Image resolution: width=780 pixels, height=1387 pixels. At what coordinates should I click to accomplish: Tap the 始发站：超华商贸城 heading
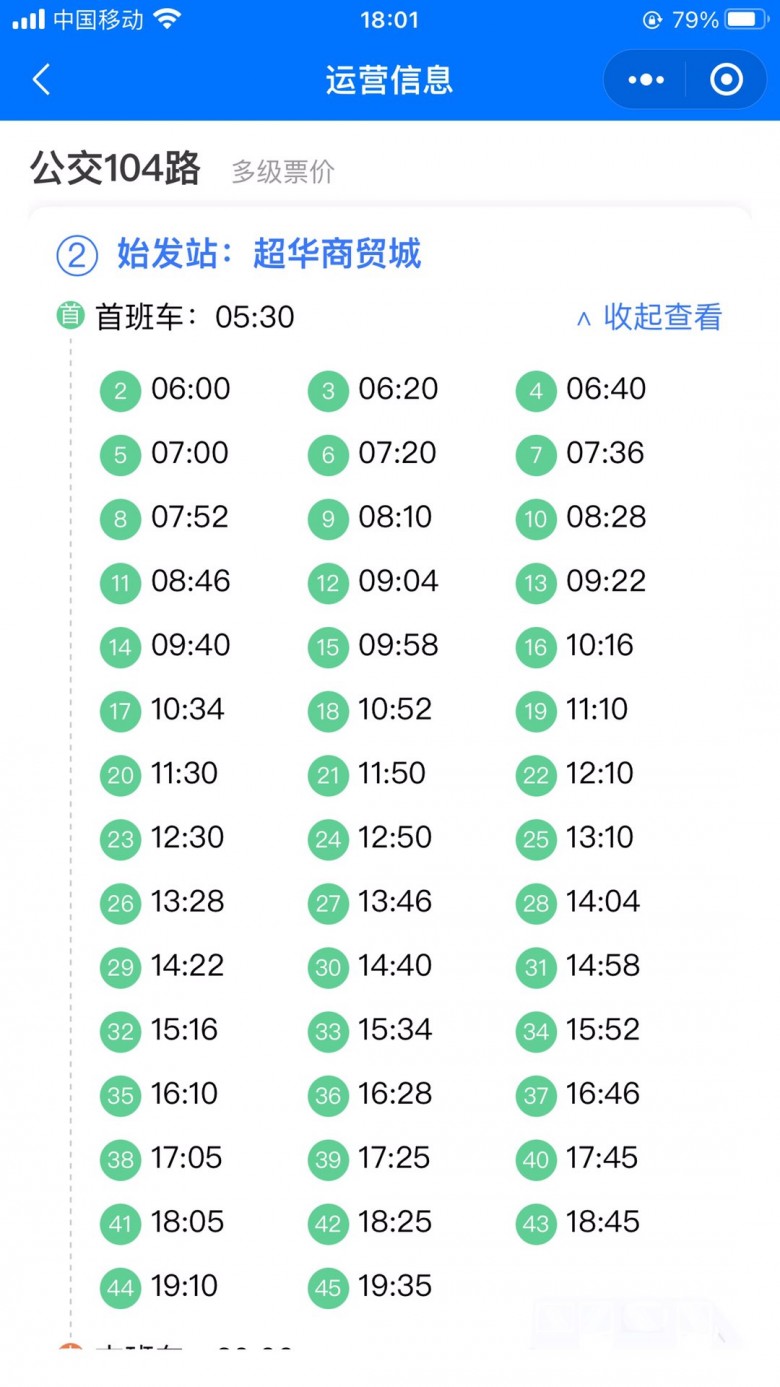tap(269, 254)
